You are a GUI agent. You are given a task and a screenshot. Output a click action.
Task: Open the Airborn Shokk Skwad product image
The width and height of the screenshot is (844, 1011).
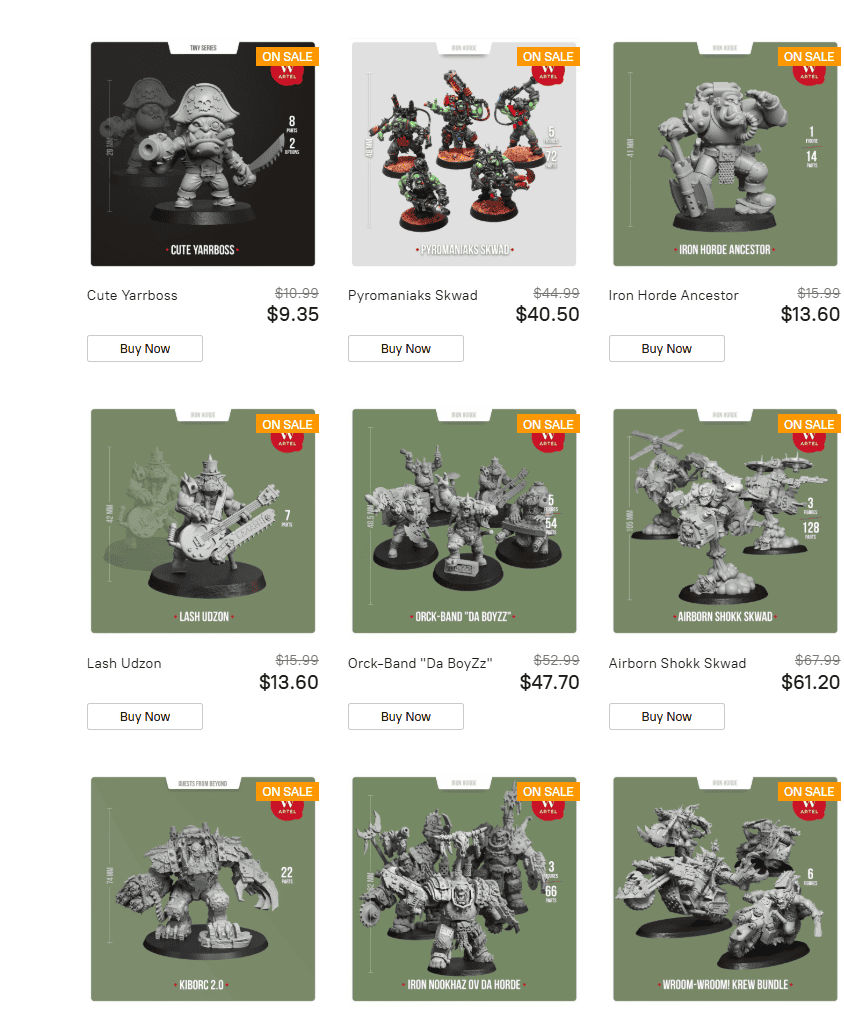pos(725,521)
